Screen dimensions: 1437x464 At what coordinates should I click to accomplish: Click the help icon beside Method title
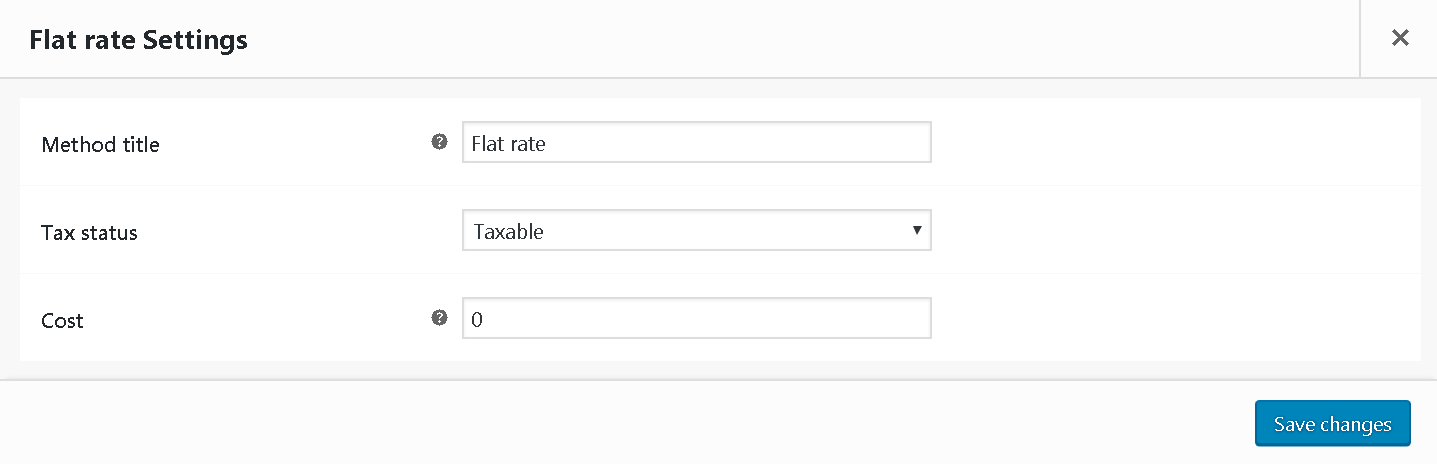point(439,142)
